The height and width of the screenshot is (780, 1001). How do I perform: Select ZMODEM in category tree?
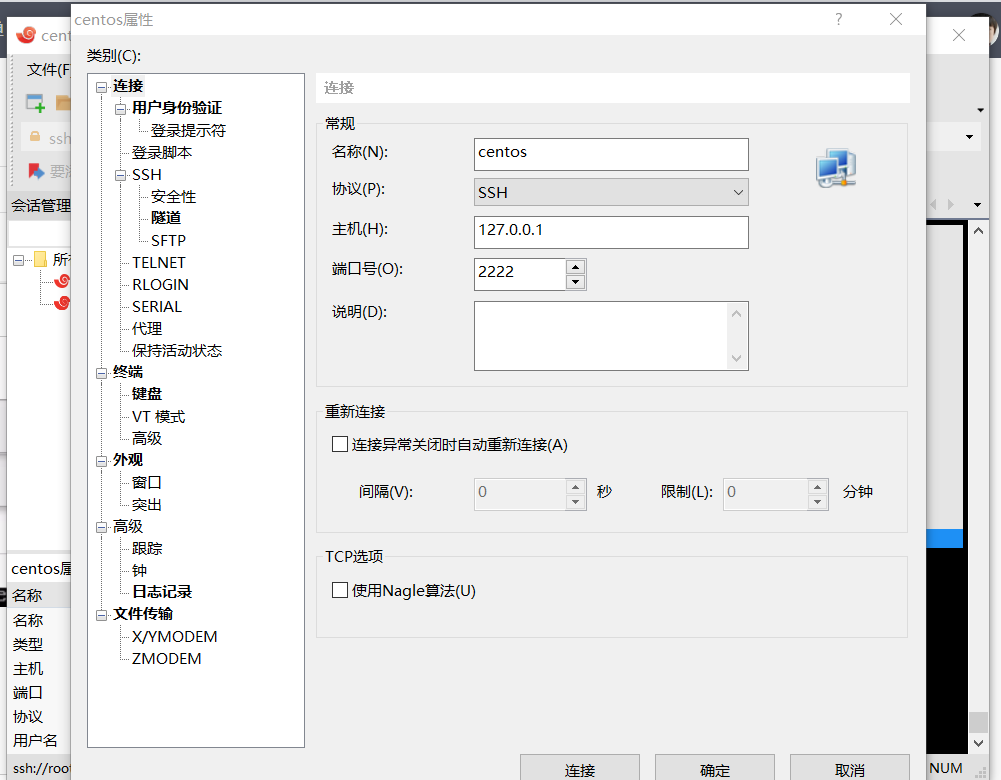point(167,659)
